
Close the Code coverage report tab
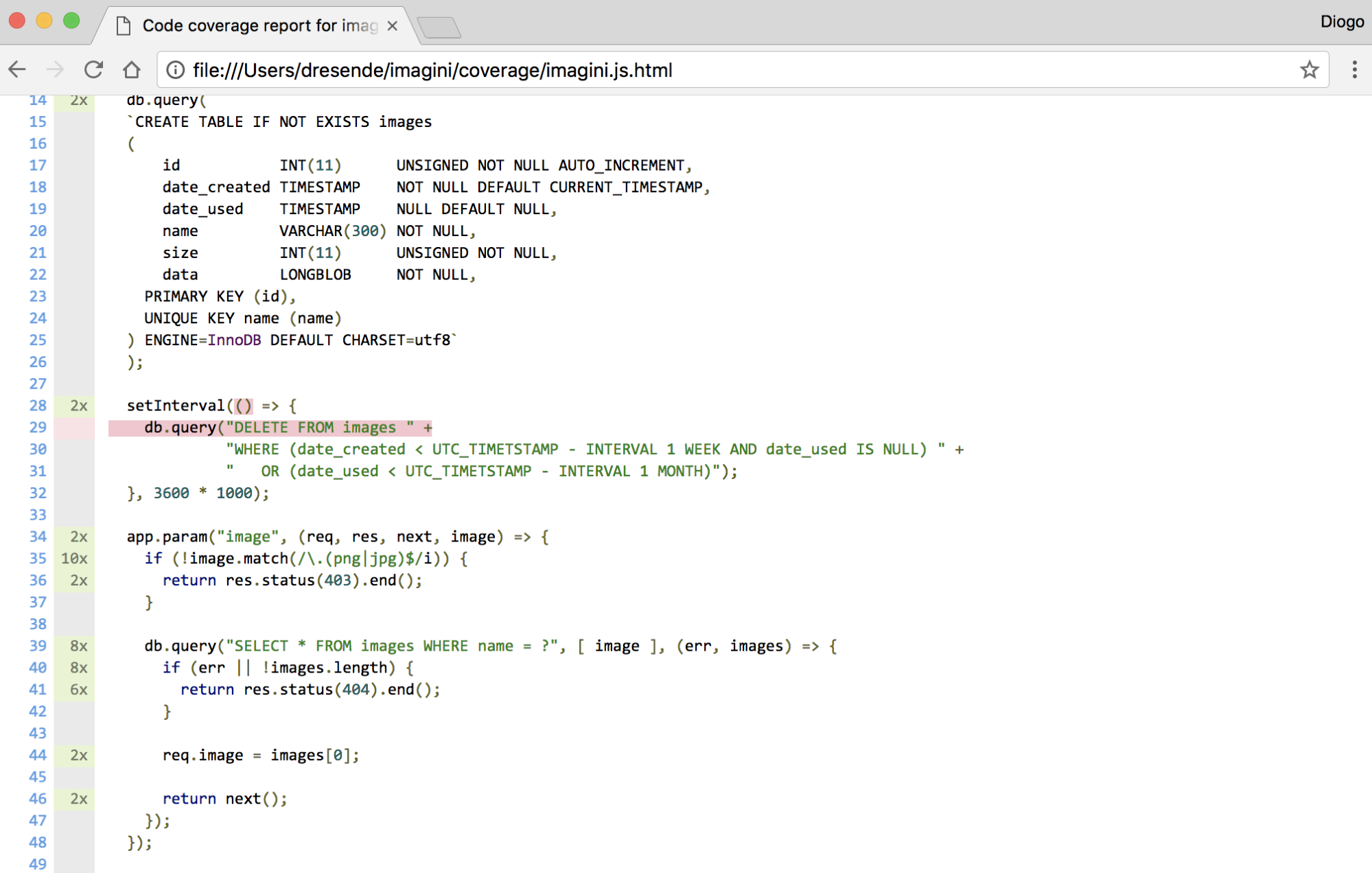(x=393, y=26)
